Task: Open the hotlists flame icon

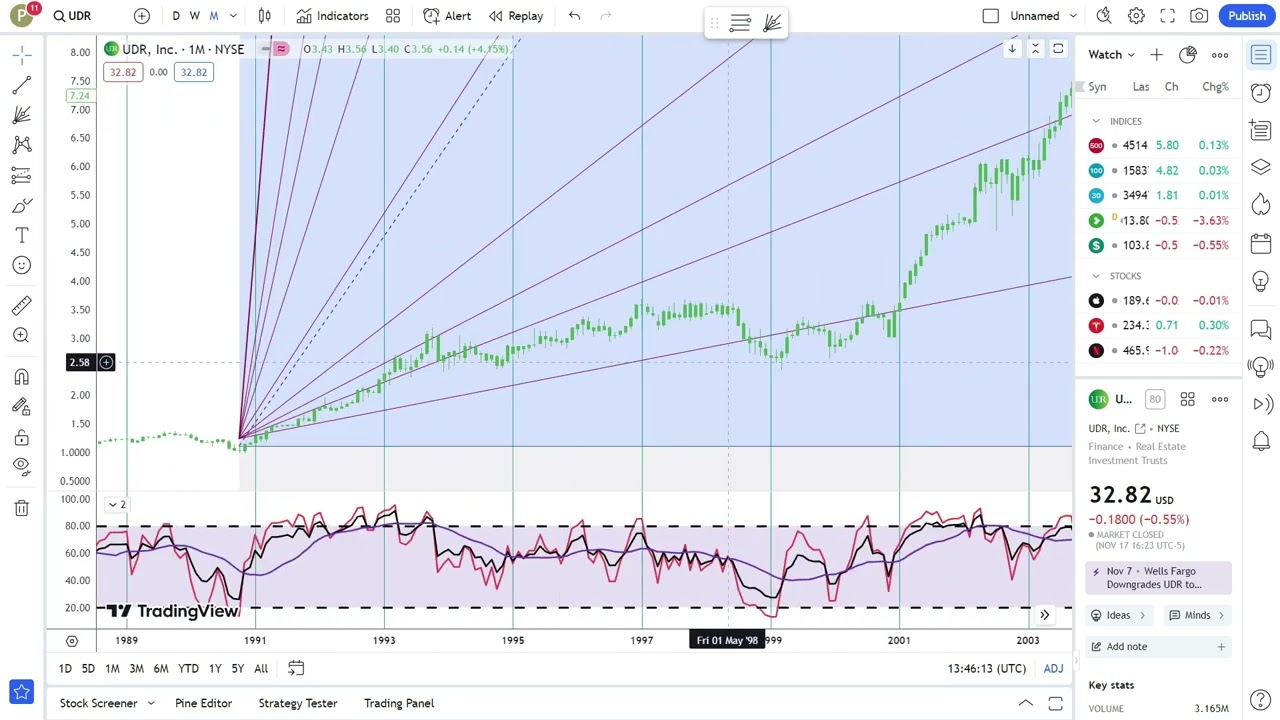Action: point(1261,204)
